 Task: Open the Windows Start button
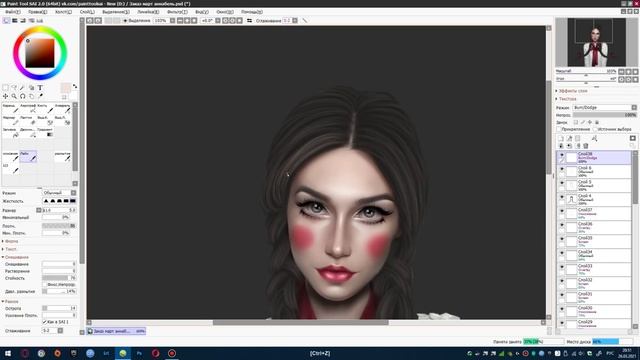[8, 353]
